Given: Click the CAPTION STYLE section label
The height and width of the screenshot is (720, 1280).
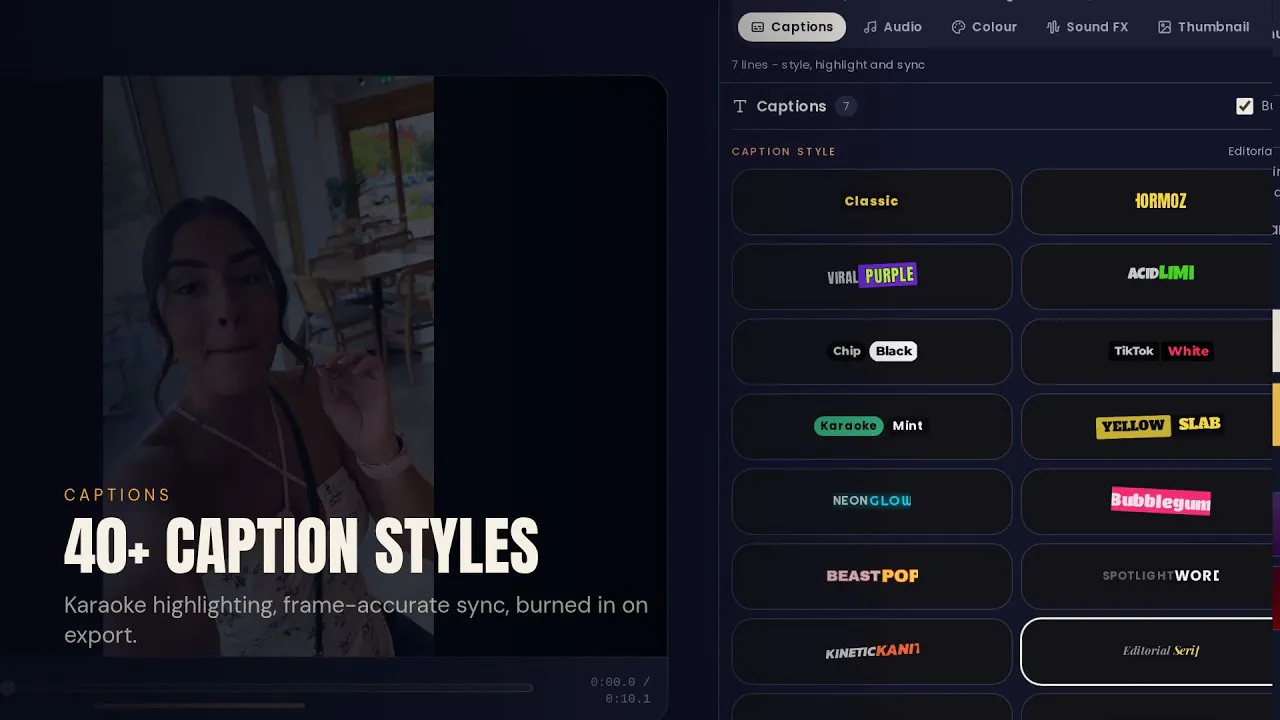Looking at the screenshot, I should (784, 152).
